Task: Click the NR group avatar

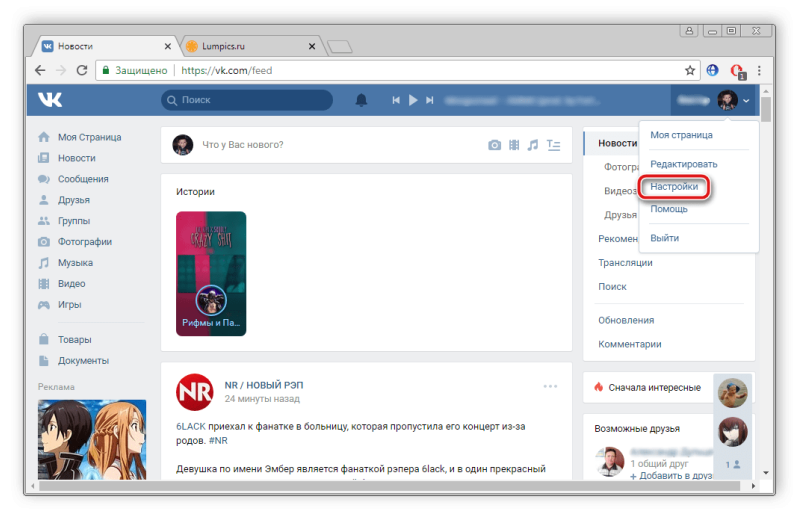Action: coord(194,392)
